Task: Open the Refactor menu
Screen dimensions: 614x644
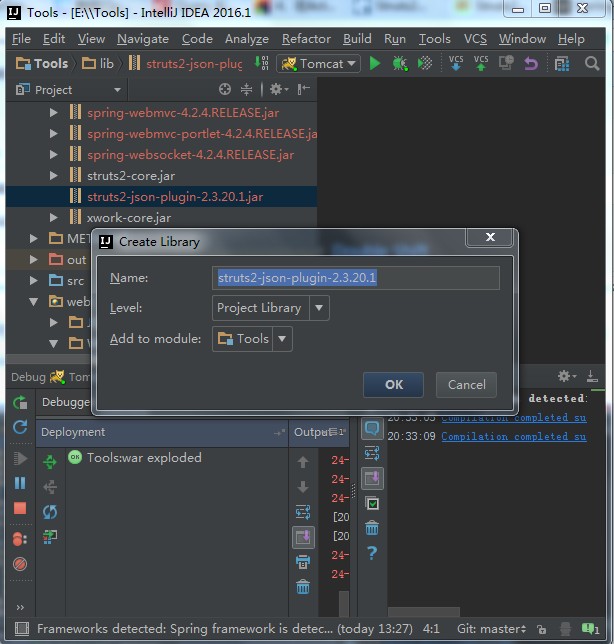Action: tap(306, 39)
